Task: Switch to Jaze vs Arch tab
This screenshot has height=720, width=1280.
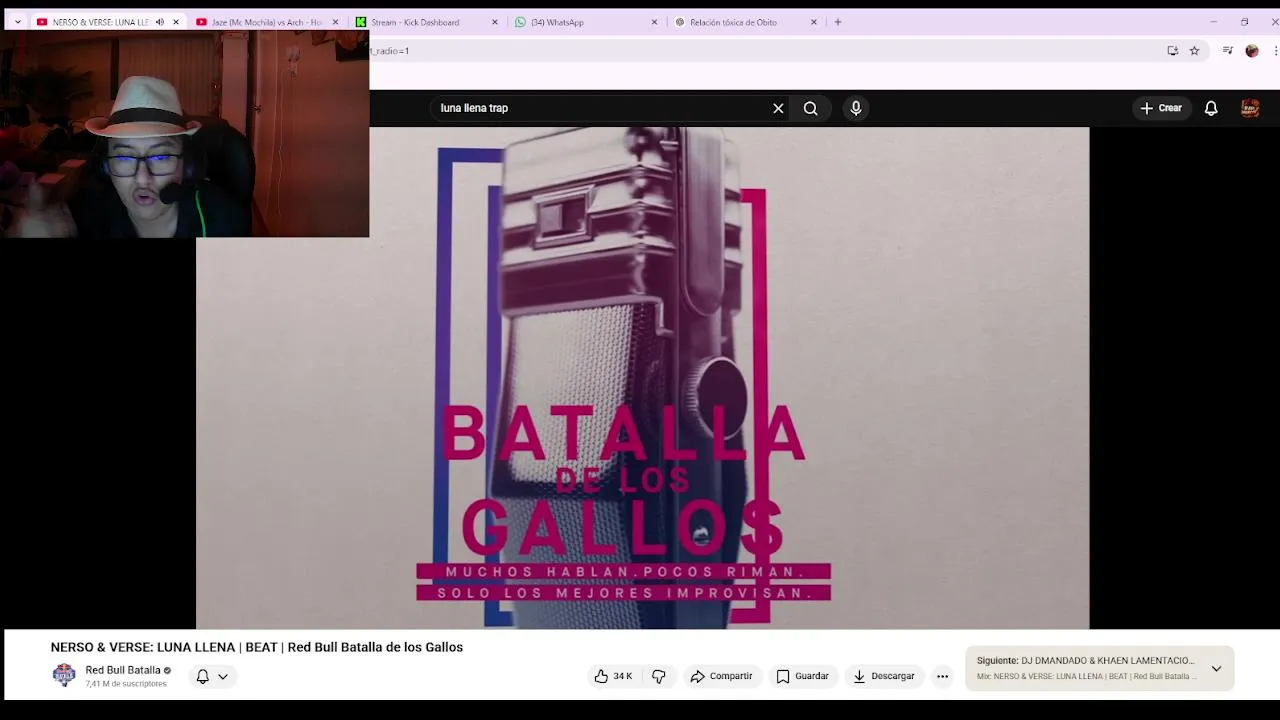Action: coord(266,22)
